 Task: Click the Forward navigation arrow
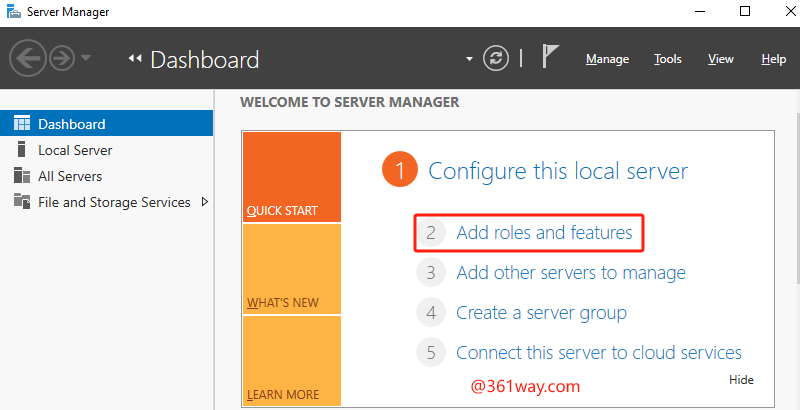(62, 59)
